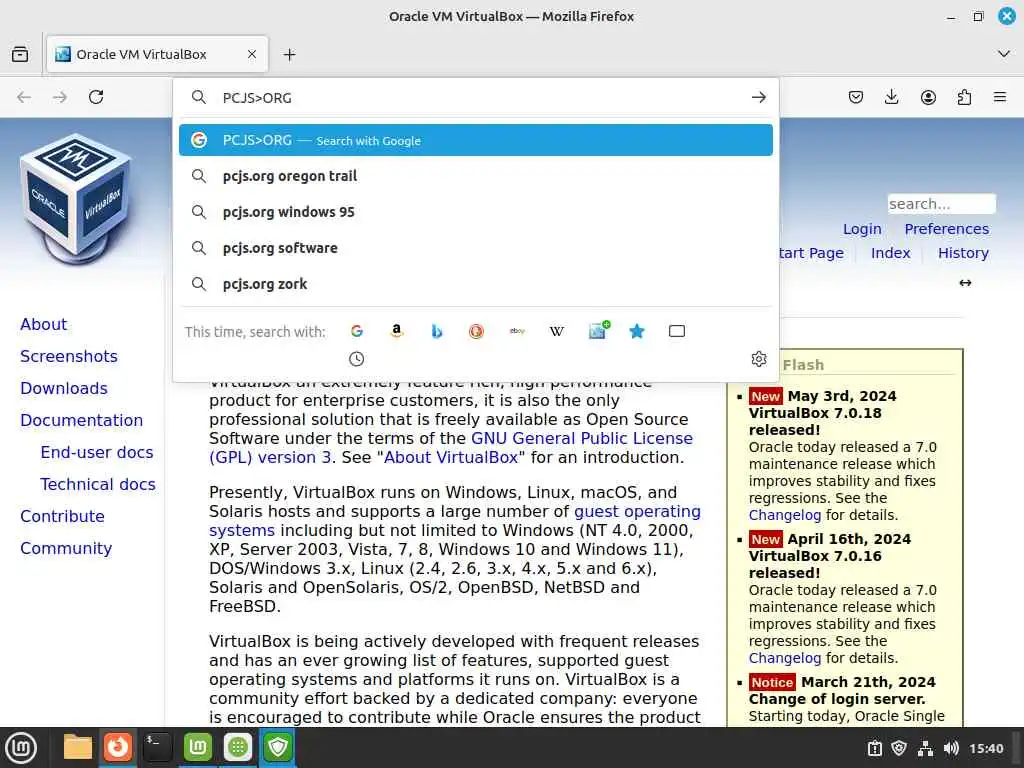Launch the Terminal from the taskbar
The width and height of the screenshot is (1024, 768).
[157, 747]
